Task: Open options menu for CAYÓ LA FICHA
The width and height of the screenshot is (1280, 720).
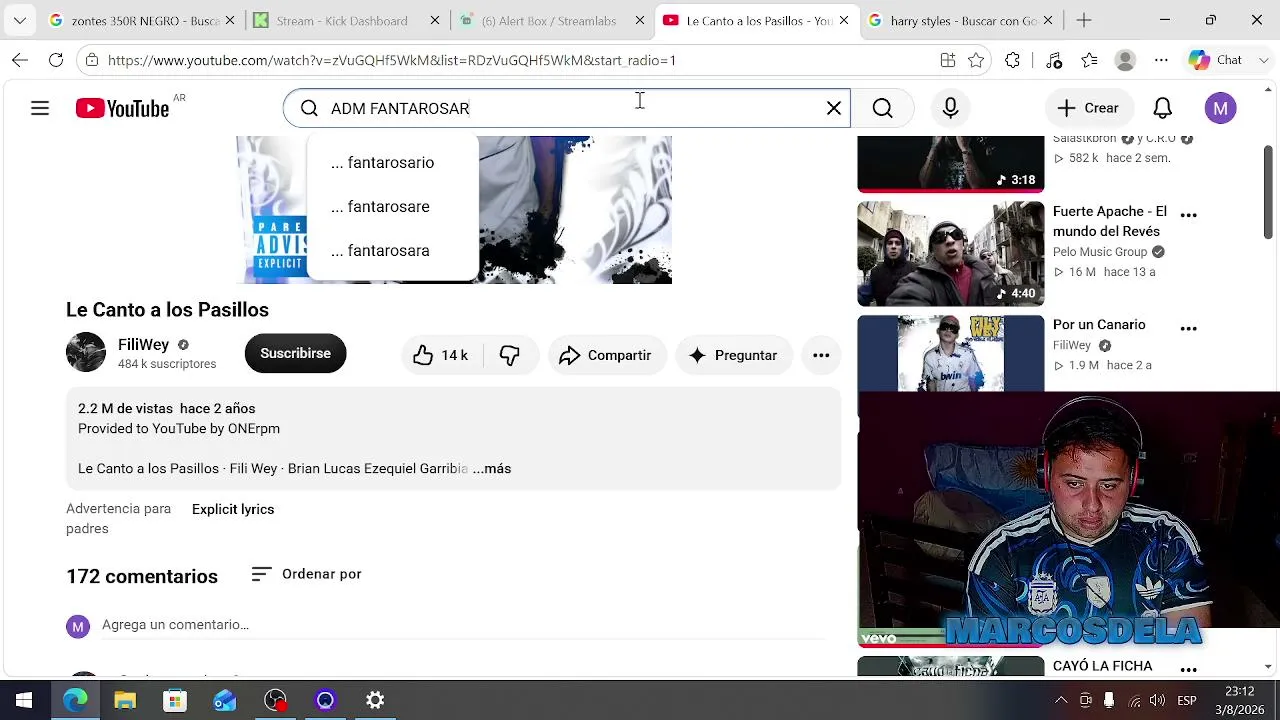Action: (1188, 669)
